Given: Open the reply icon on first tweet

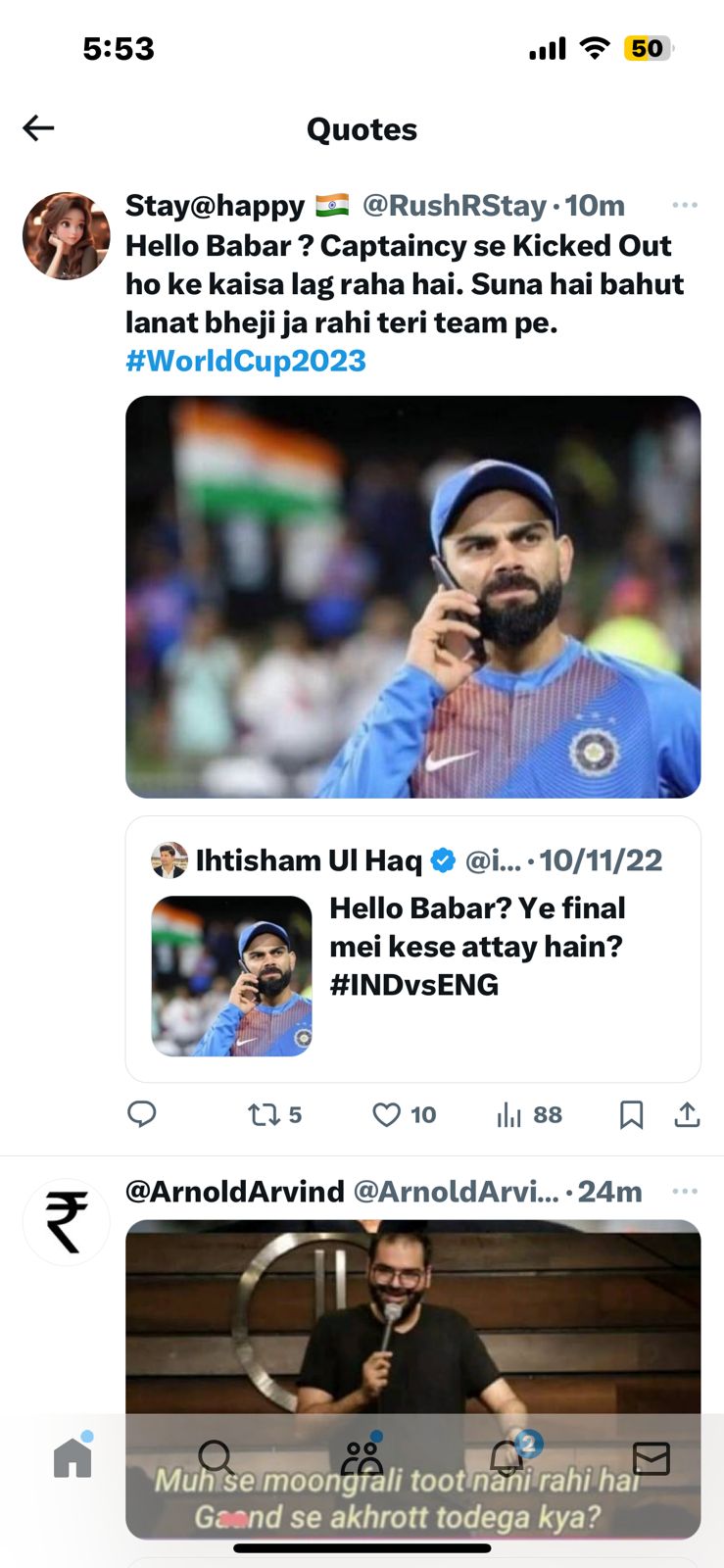Looking at the screenshot, I should coord(142,1114).
